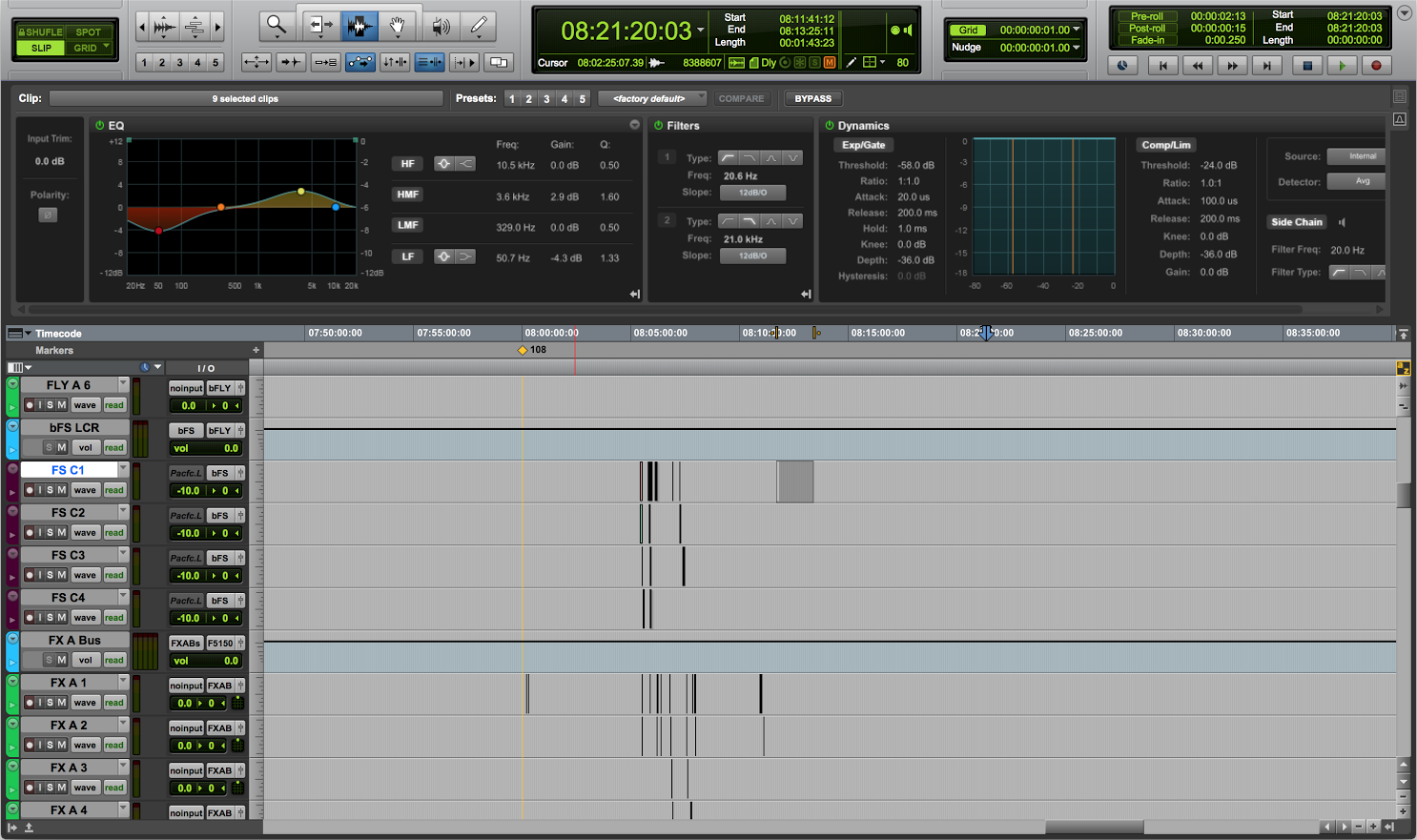Click the Side Chain button
This screenshot has width=1417, height=840.
point(1296,222)
